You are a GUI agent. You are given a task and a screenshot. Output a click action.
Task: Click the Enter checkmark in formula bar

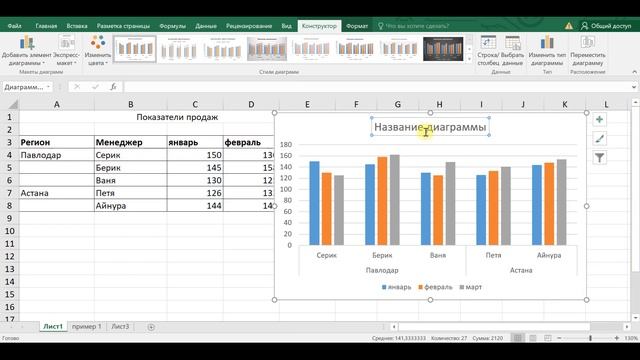coord(95,87)
